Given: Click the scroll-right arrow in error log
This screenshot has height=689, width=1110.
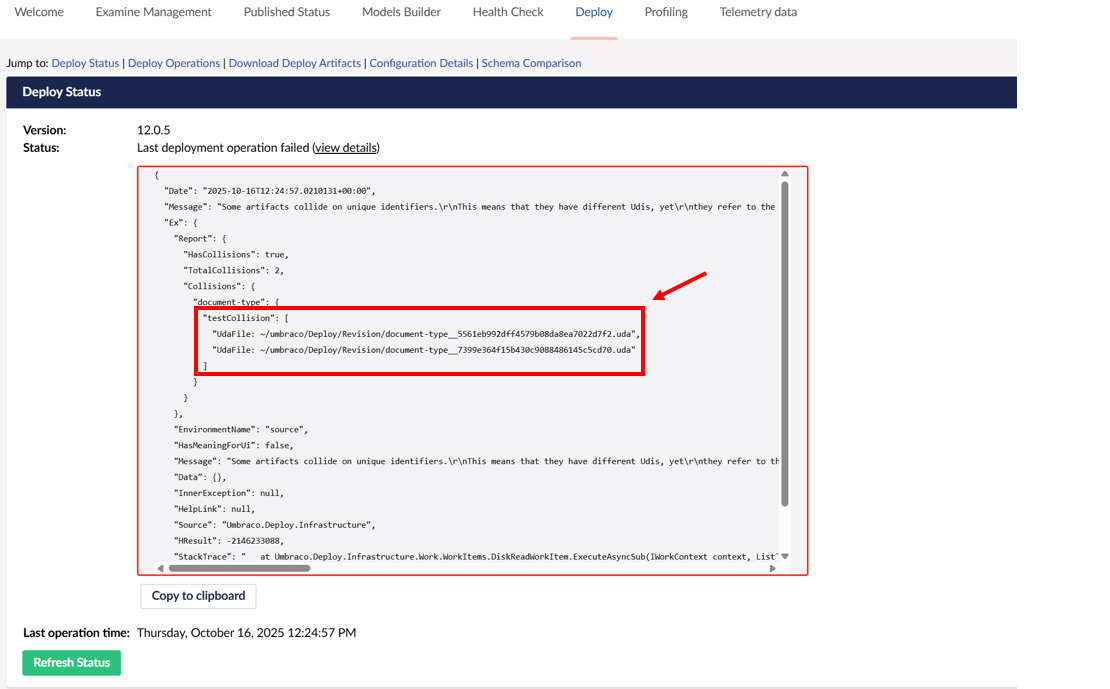Looking at the screenshot, I should pyautogui.click(x=772, y=568).
